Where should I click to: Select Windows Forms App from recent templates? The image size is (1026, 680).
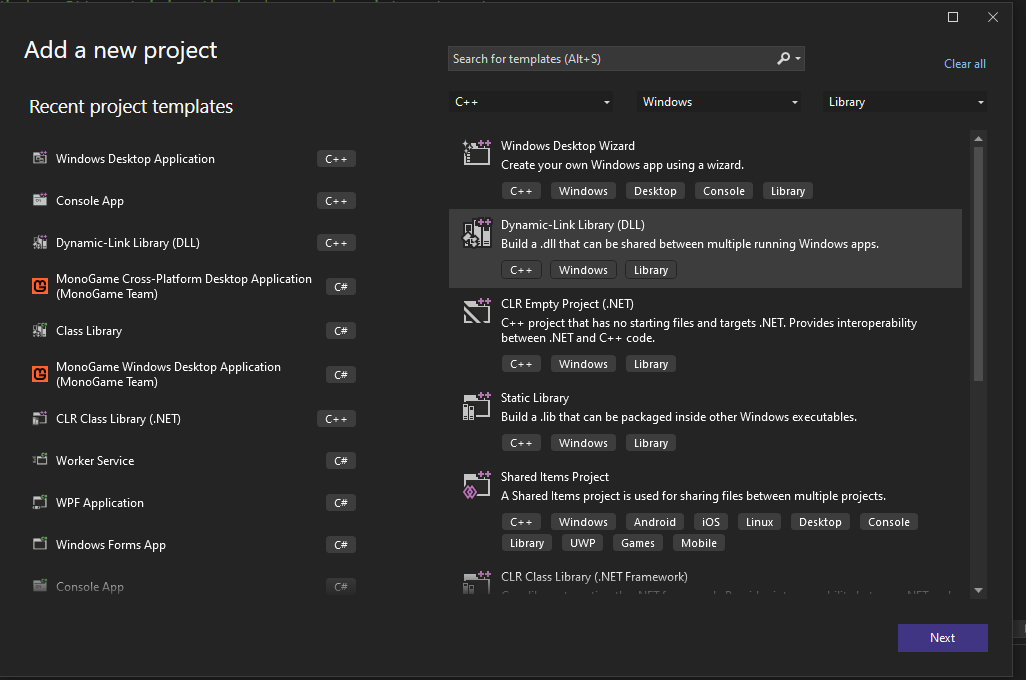(111, 545)
